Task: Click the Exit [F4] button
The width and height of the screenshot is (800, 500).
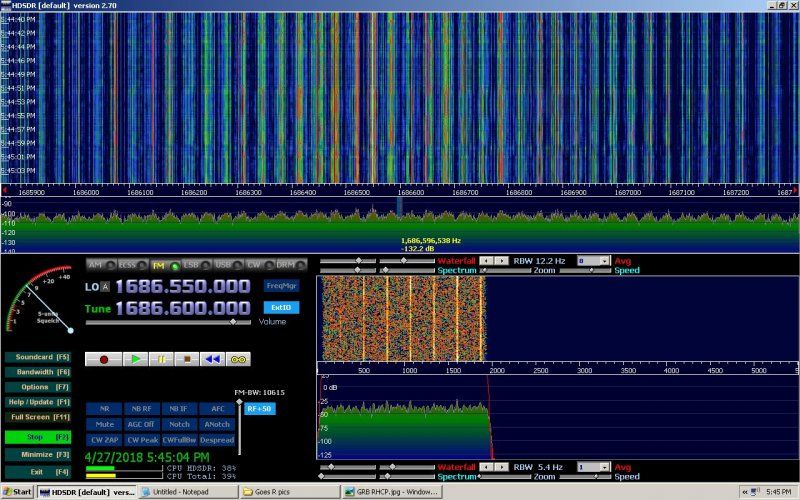Action: (38, 472)
